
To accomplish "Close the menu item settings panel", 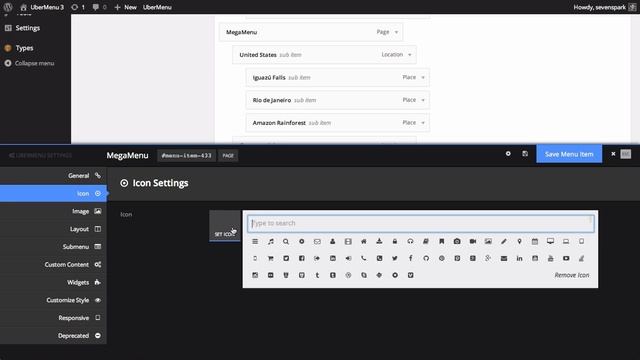I will point(613,154).
